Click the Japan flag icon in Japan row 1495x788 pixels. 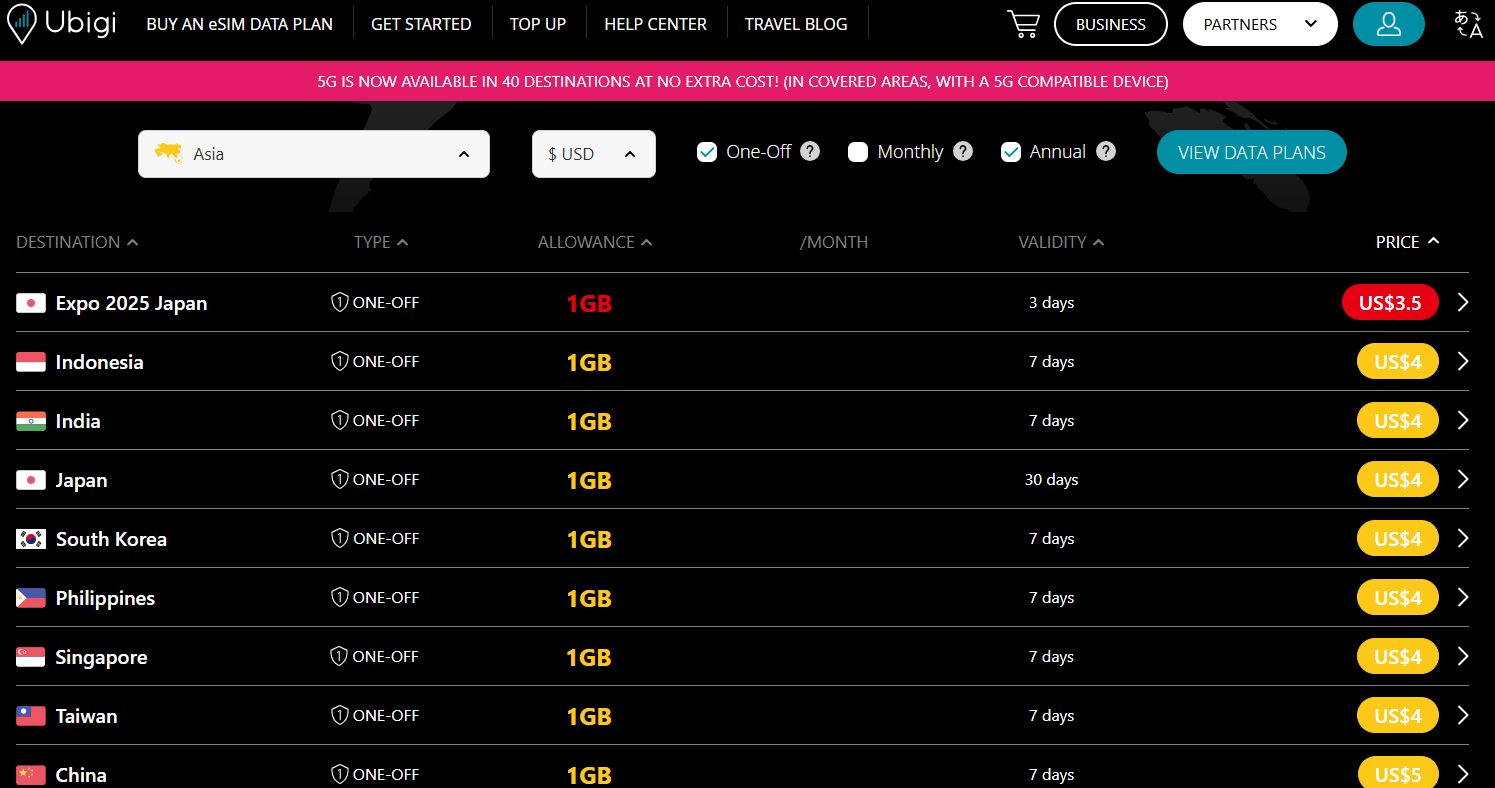pos(31,480)
